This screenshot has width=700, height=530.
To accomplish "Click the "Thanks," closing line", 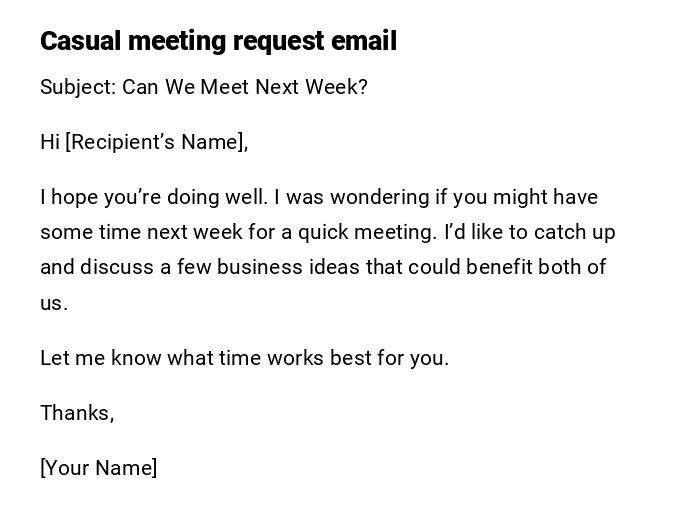I will pos(77,413).
